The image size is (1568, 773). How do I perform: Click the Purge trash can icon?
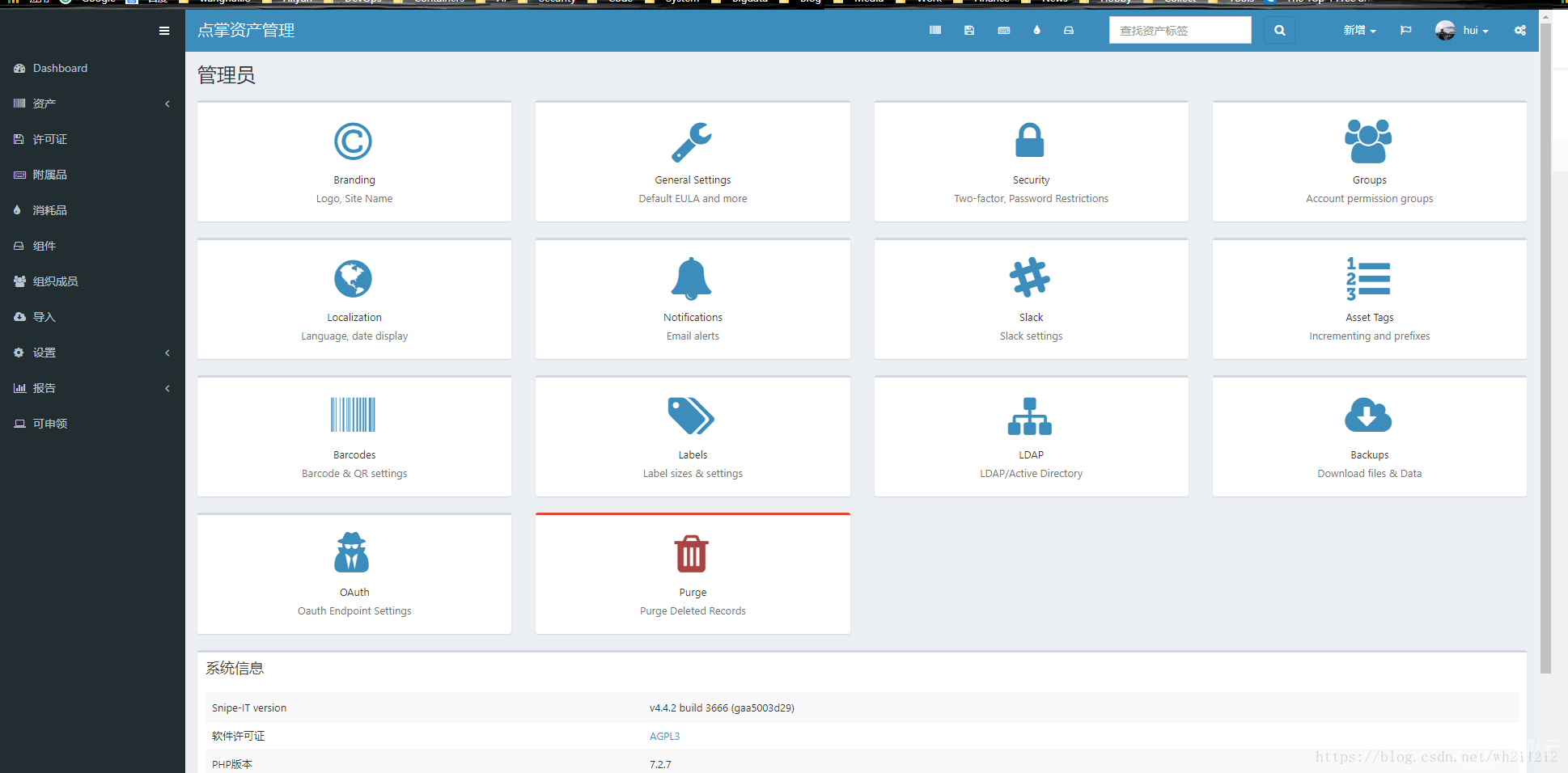click(x=692, y=554)
